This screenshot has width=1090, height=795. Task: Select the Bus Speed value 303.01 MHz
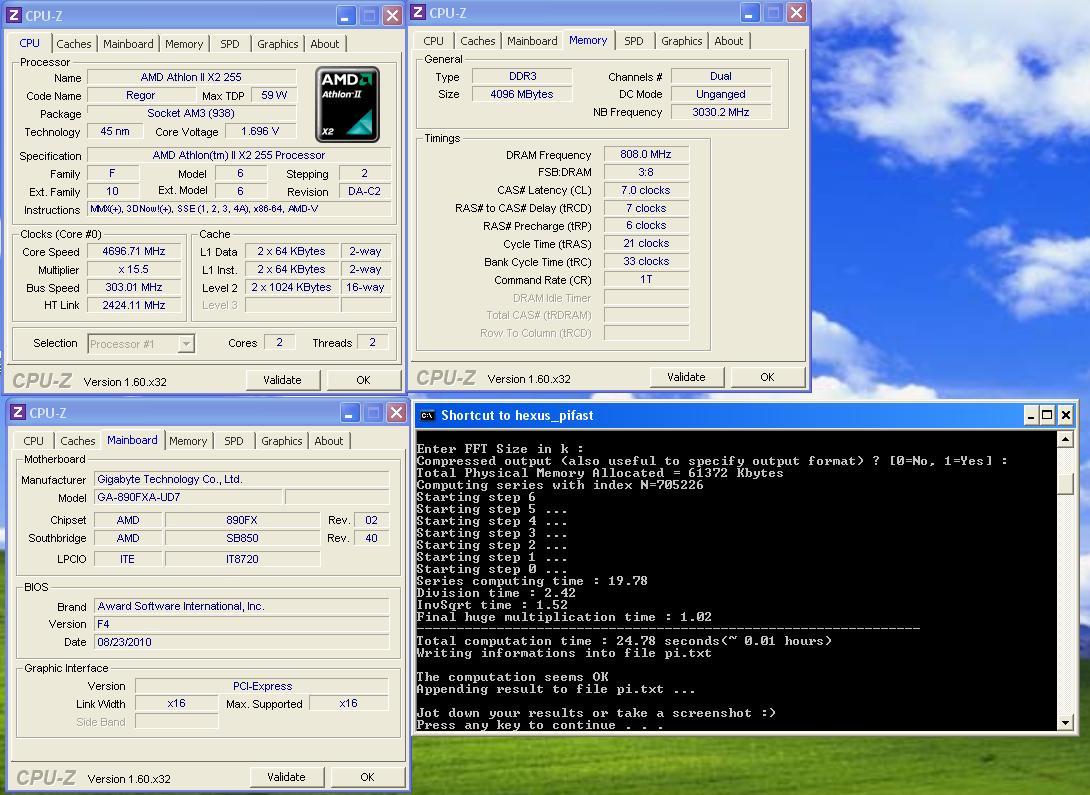pyautogui.click(x=133, y=288)
